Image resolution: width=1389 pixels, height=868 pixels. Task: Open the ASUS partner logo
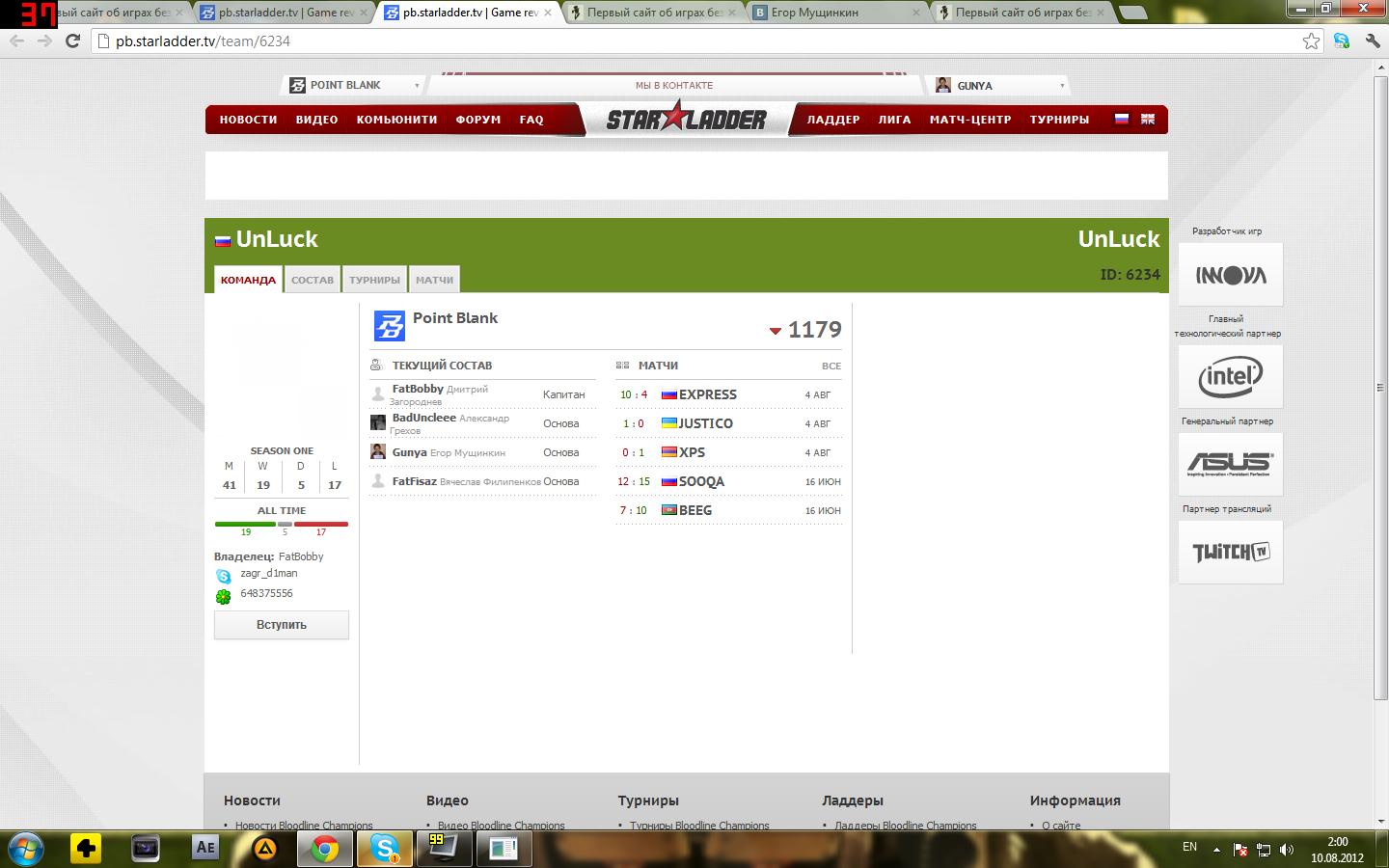coord(1231,464)
